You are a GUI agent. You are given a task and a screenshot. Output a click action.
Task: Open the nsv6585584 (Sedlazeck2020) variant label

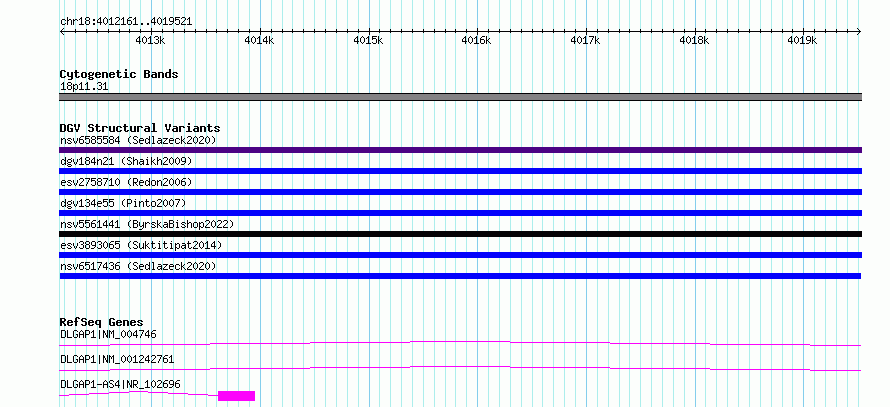138,140
